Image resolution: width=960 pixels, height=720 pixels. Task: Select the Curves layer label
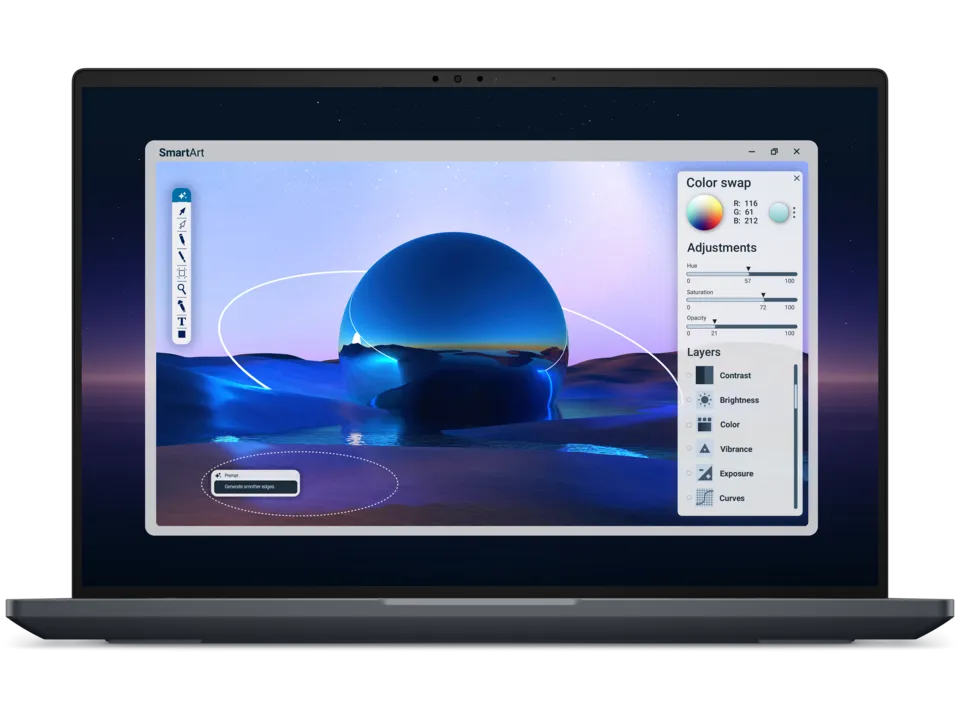point(732,498)
